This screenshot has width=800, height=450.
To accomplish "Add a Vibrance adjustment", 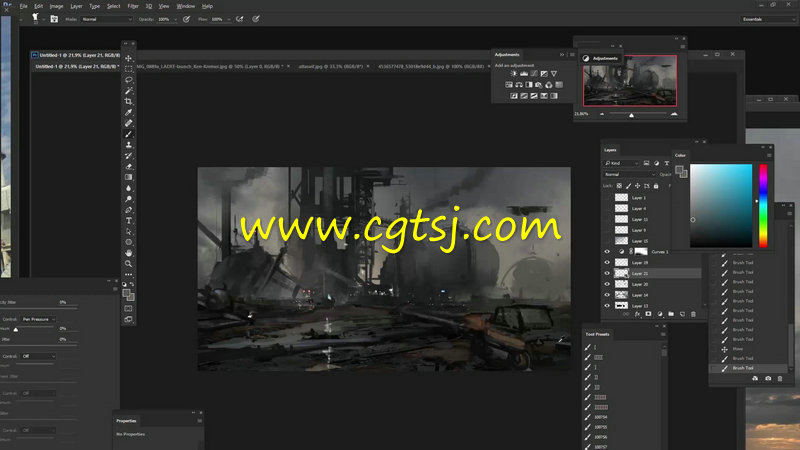I will pyautogui.click(x=554, y=74).
